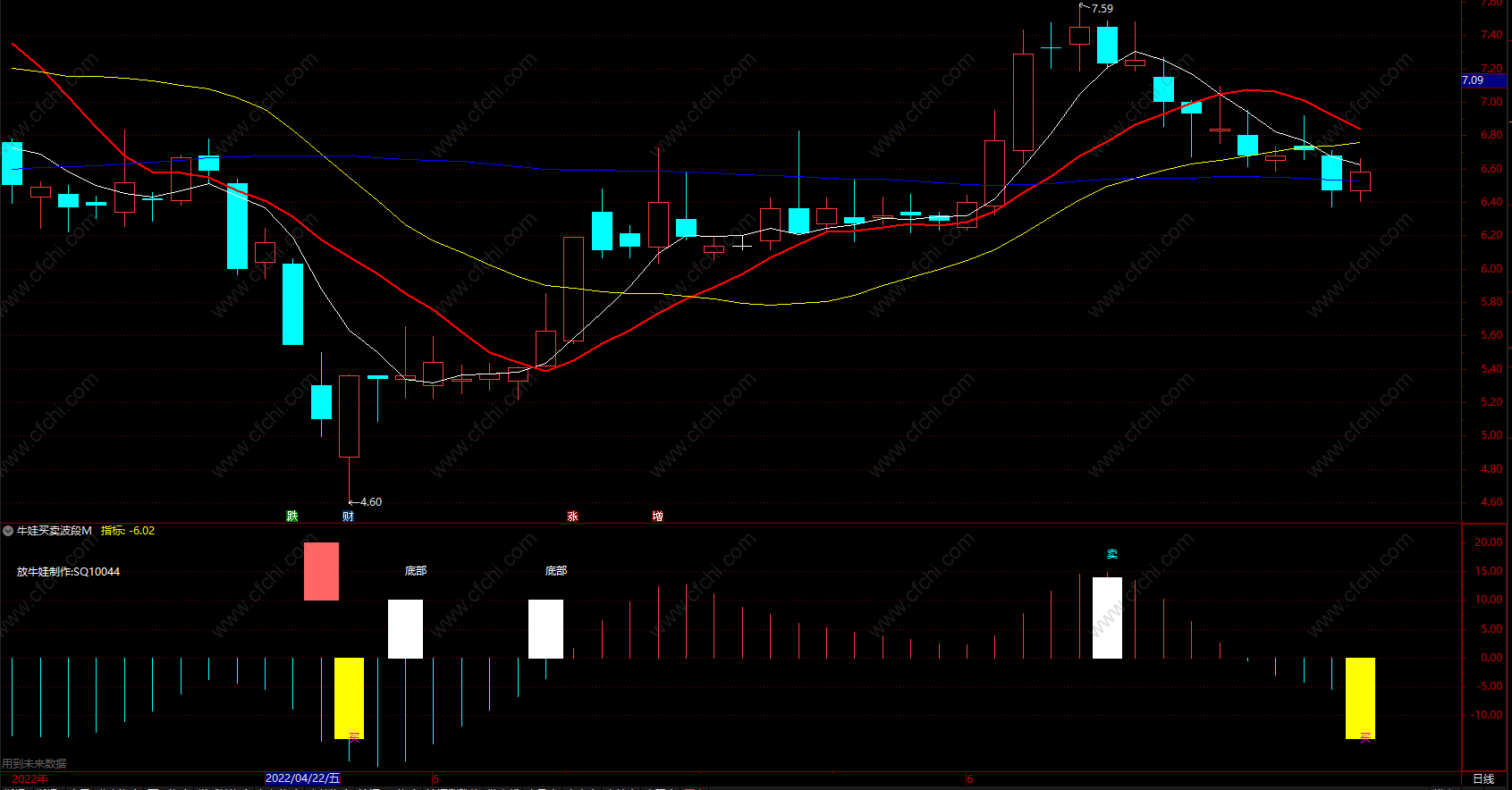Click the blue 7.09 current price tag
Image resolution: width=1512 pixels, height=790 pixels.
1483,80
